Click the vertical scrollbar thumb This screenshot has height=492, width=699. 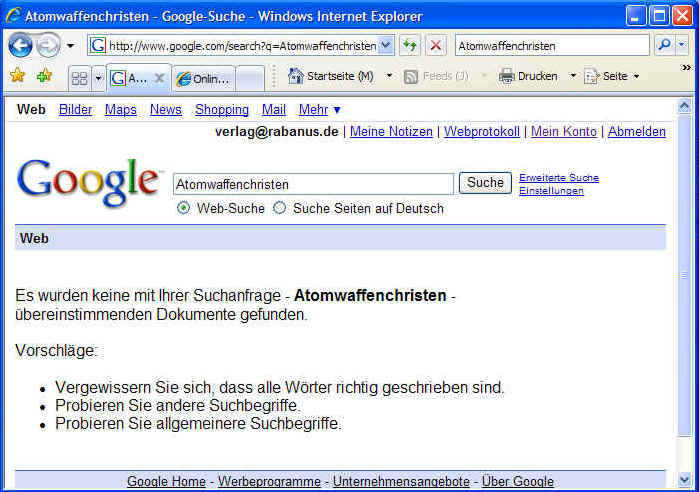click(x=684, y=275)
